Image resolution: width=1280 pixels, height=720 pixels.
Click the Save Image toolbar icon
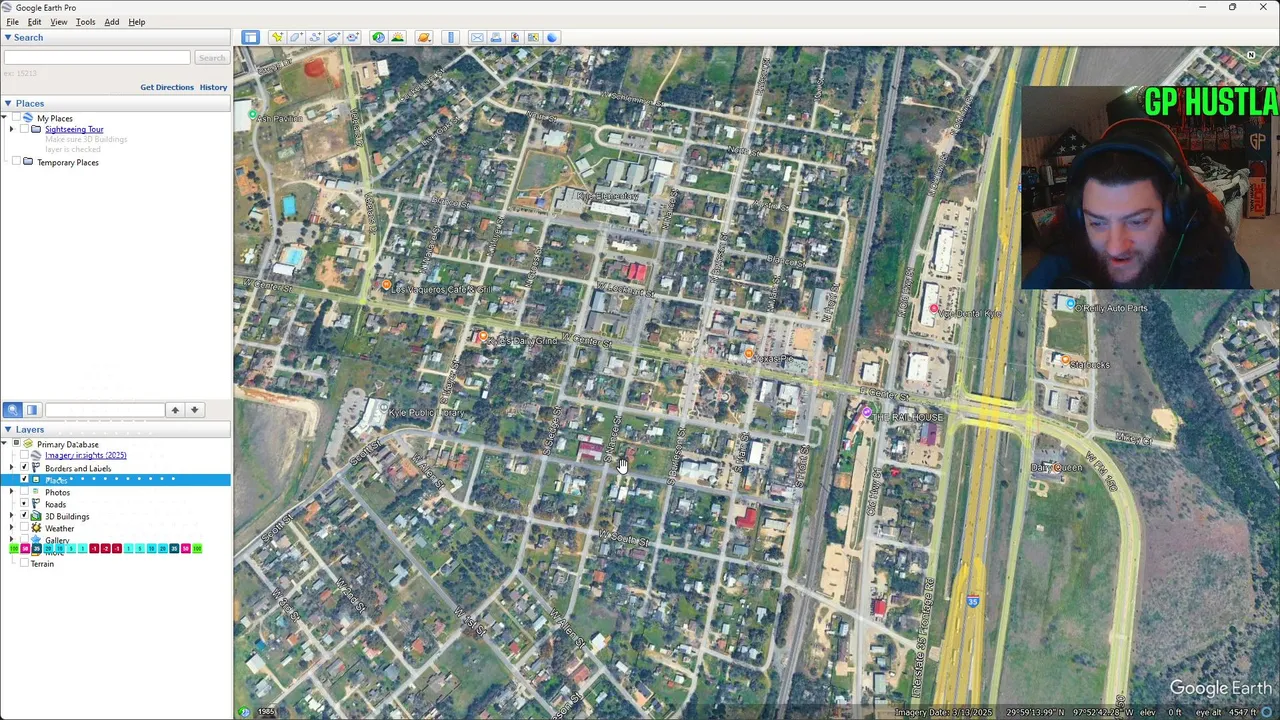[515, 37]
